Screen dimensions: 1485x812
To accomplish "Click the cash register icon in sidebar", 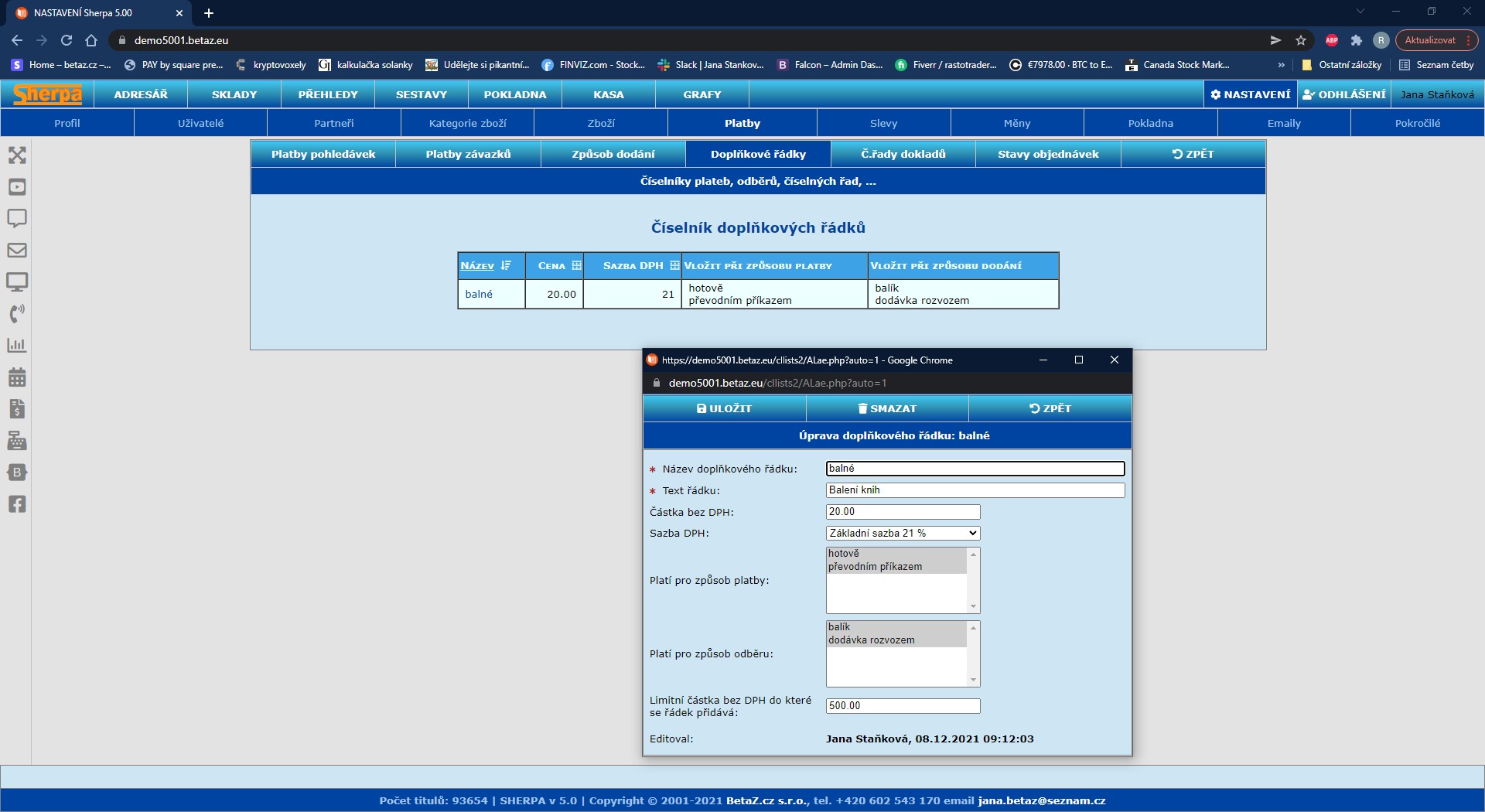I will [17, 441].
